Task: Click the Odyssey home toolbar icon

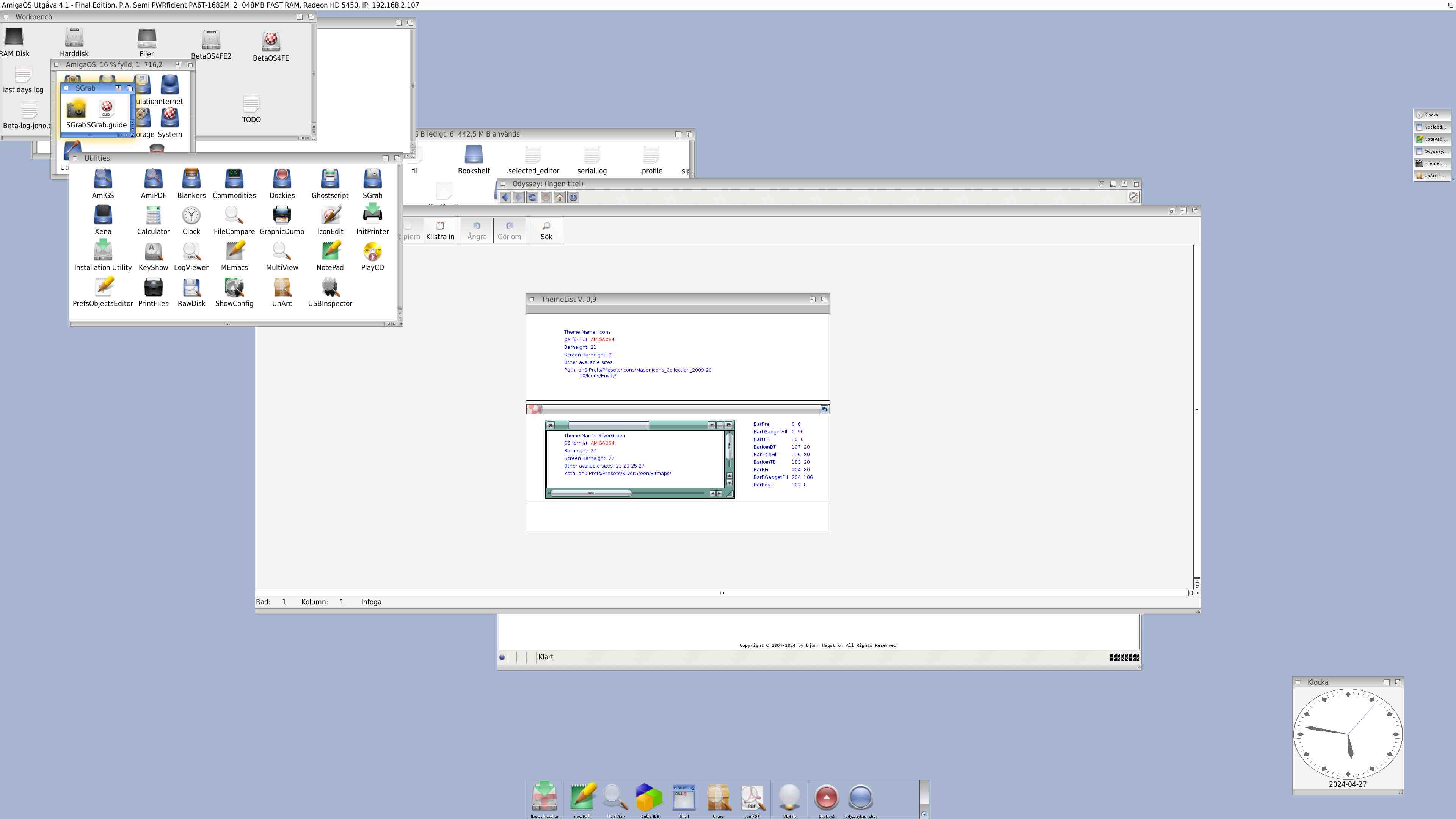Action: [x=560, y=197]
